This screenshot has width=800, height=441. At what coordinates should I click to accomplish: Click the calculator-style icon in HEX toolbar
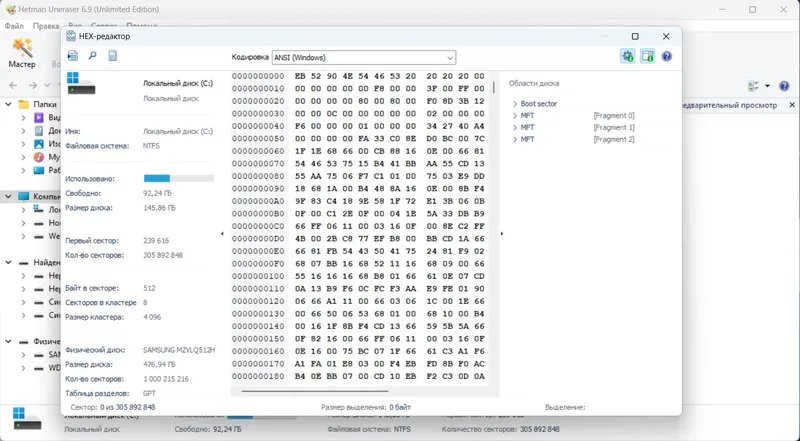(x=113, y=56)
